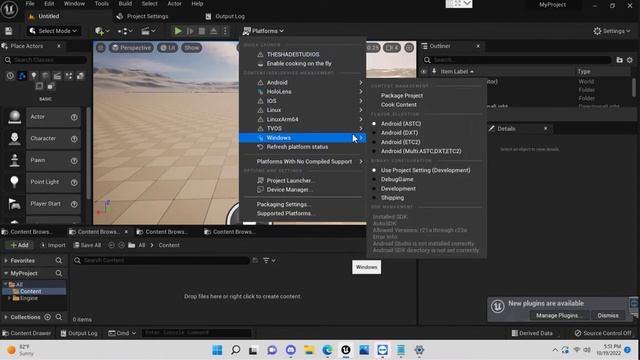
Task: Click Save All button
Action: click(x=87, y=245)
